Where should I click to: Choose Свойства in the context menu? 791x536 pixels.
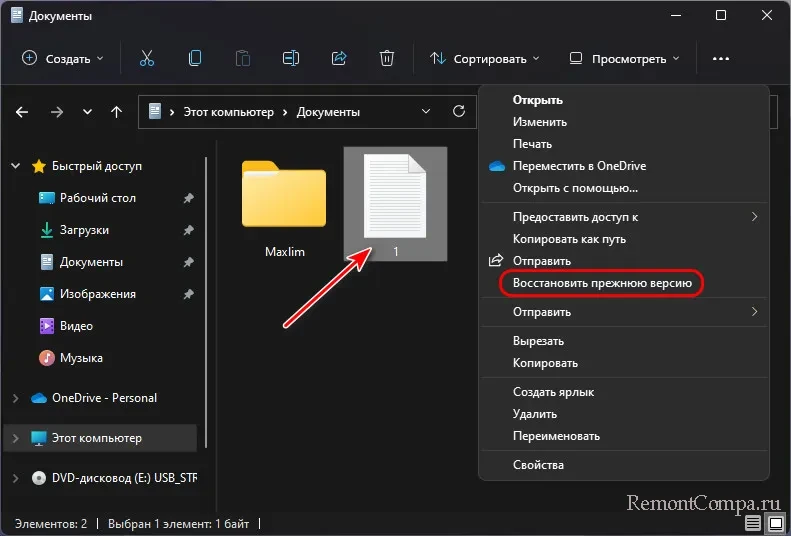538,465
